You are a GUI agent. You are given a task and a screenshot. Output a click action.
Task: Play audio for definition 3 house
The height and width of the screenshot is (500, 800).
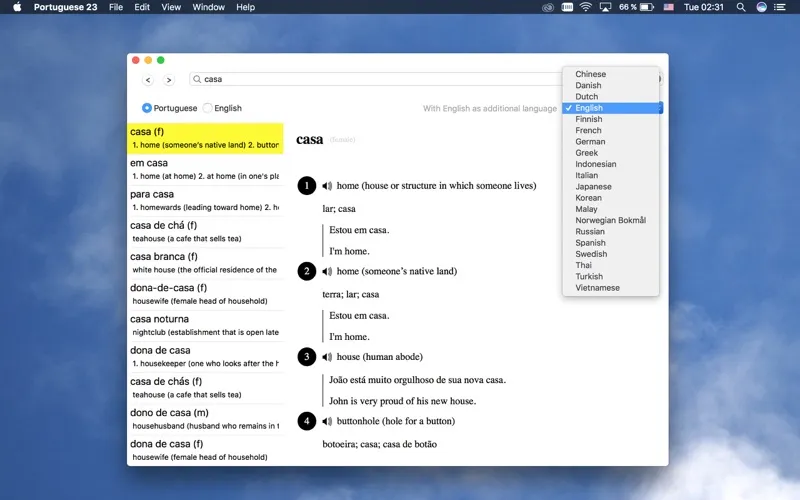[327, 357]
